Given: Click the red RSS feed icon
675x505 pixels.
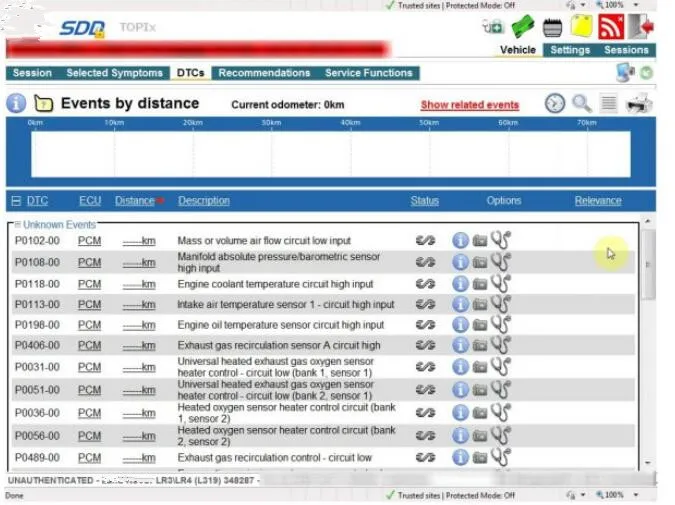Looking at the screenshot, I should pyautogui.click(x=611, y=26).
